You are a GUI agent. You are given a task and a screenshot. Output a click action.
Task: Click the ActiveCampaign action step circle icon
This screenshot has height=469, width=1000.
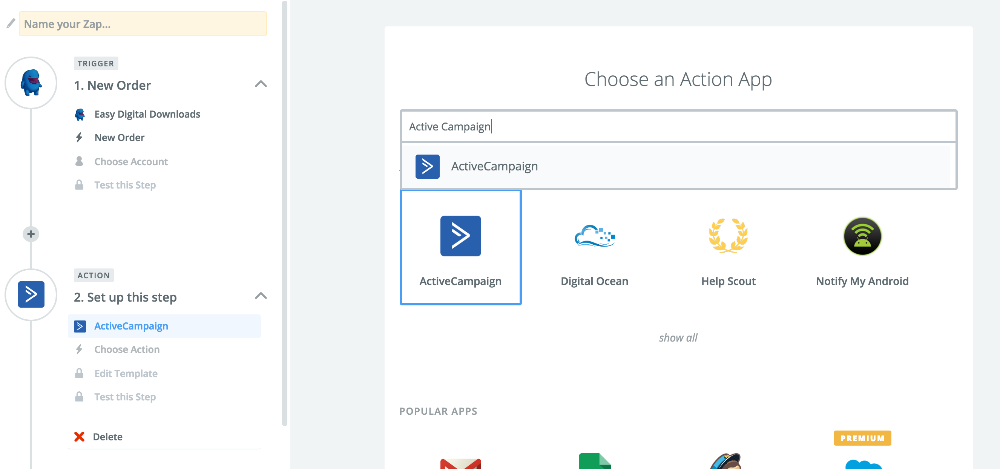click(x=31, y=294)
